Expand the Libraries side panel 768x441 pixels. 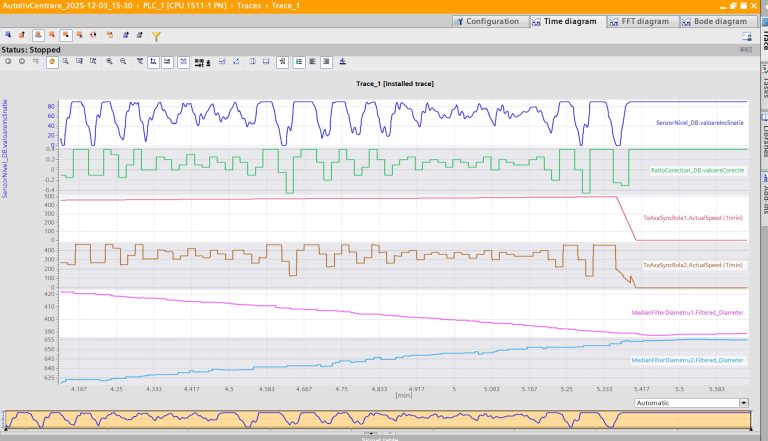click(x=762, y=134)
